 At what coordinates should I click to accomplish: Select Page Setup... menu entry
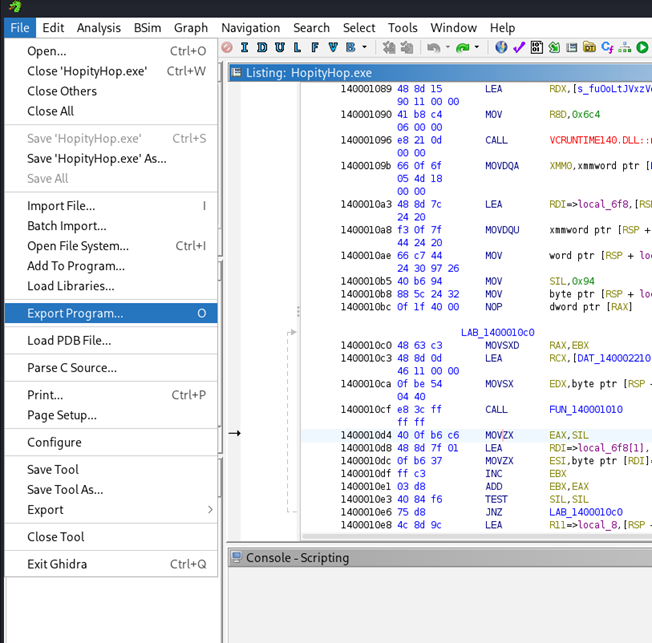tap(111, 415)
